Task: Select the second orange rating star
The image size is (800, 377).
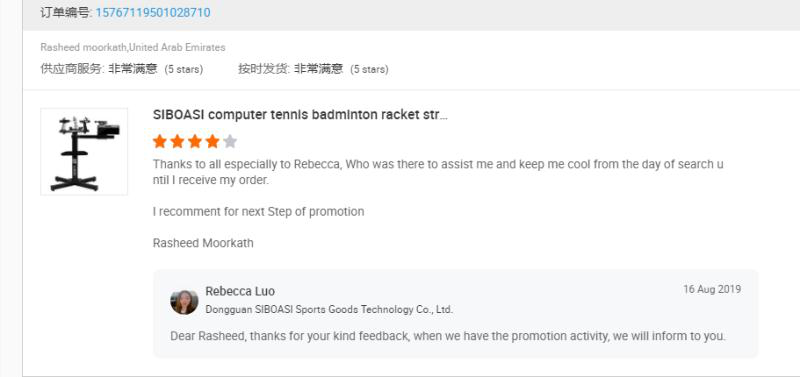Action: click(177, 141)
